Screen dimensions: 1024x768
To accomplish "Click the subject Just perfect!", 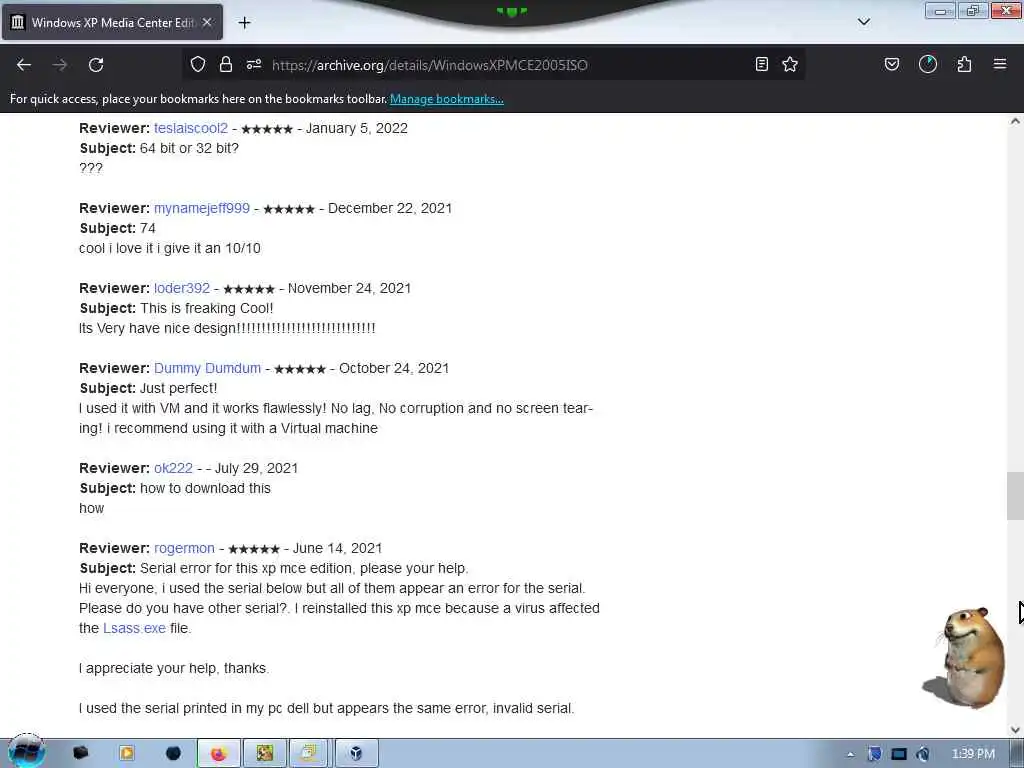I will (x=178, y=388).
